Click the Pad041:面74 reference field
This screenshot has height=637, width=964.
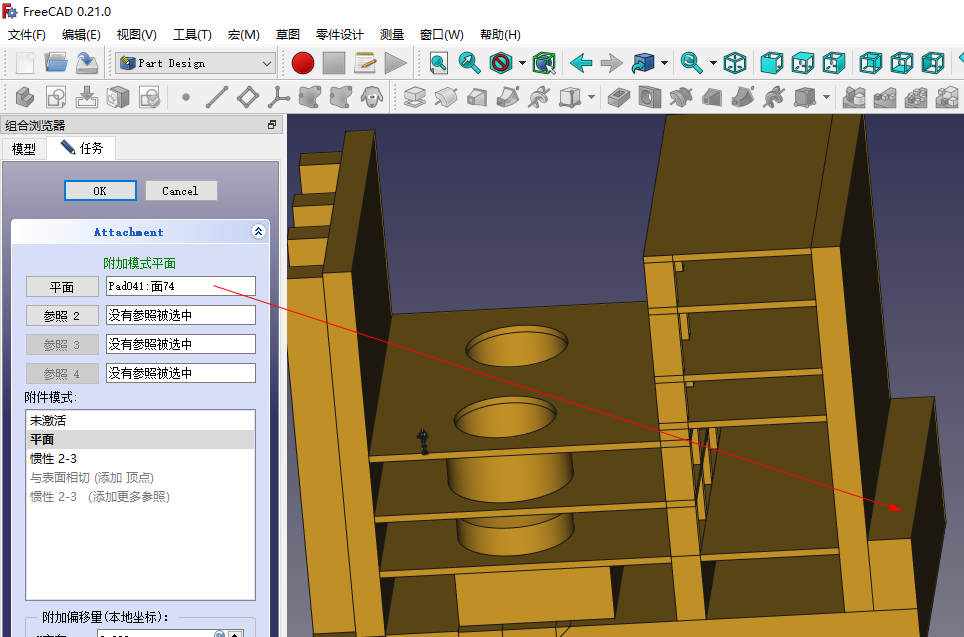click(180, 286)
